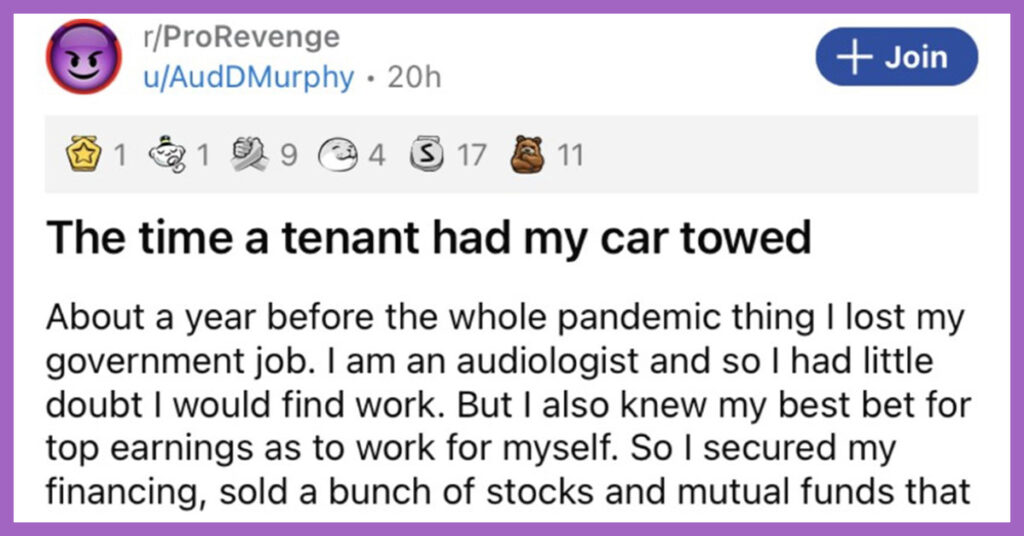The height and width of the screenshot is (536, 1024).
Task: Open the post titled The time a tenant had my car towed
Action: (429, 237)
